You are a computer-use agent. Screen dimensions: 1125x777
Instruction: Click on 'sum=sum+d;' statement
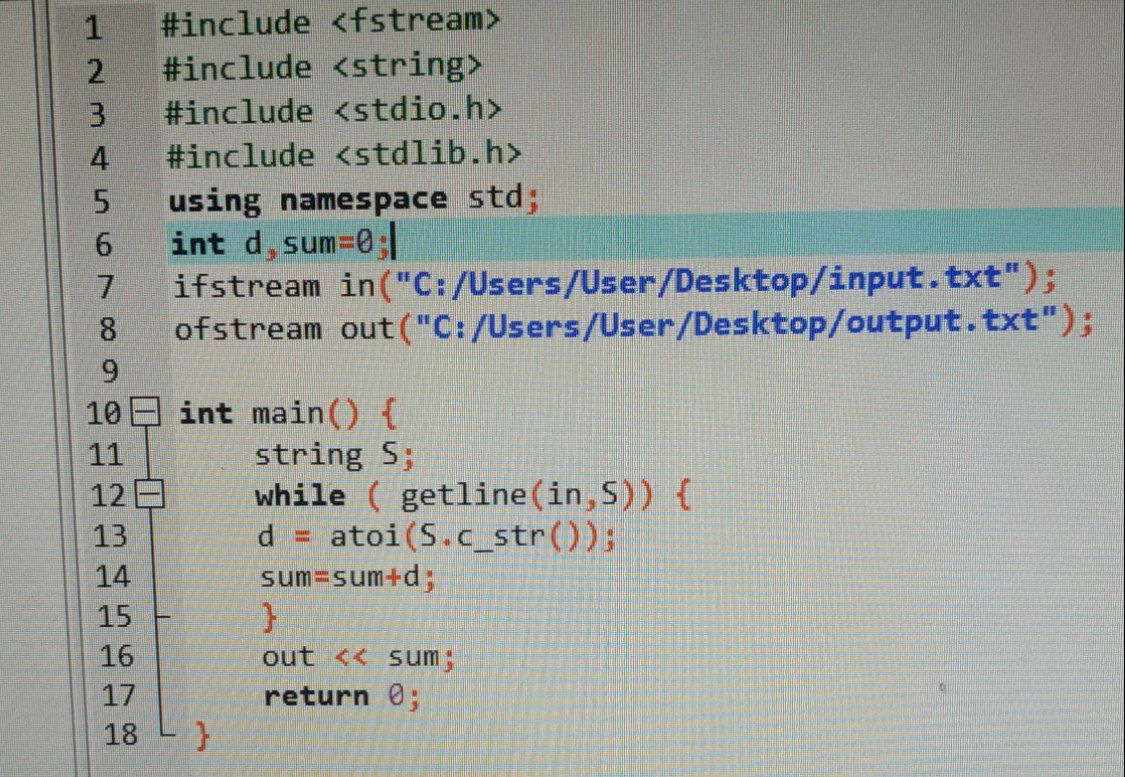348,577
